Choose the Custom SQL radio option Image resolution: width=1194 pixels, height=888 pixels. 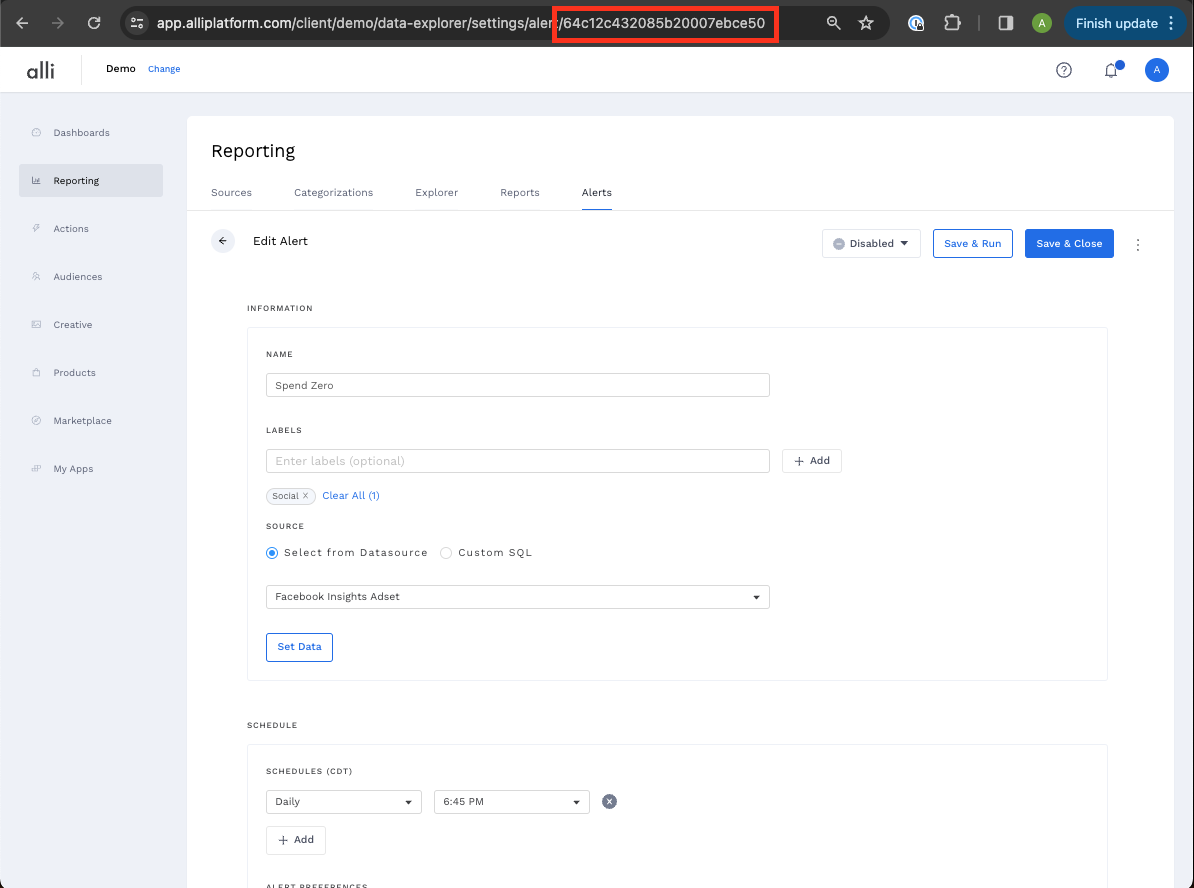click(446, 553)
